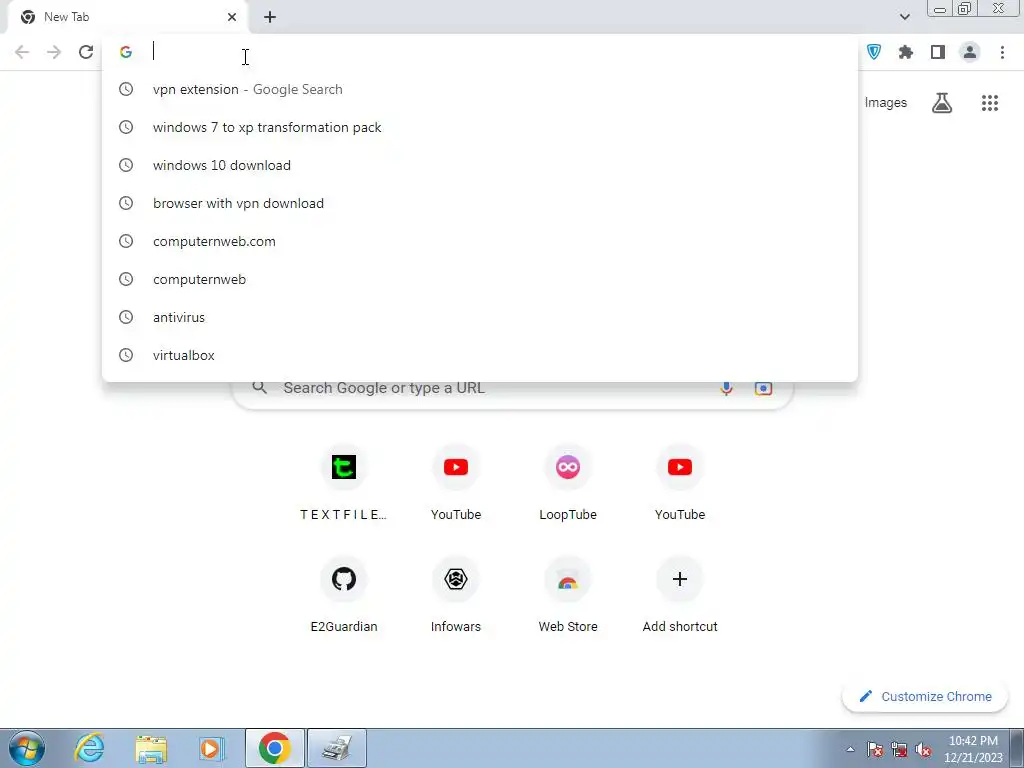The image size is (1024, 768).
Task: Click the Chrome icon in the taskbar
Action: tap(275, 748)
